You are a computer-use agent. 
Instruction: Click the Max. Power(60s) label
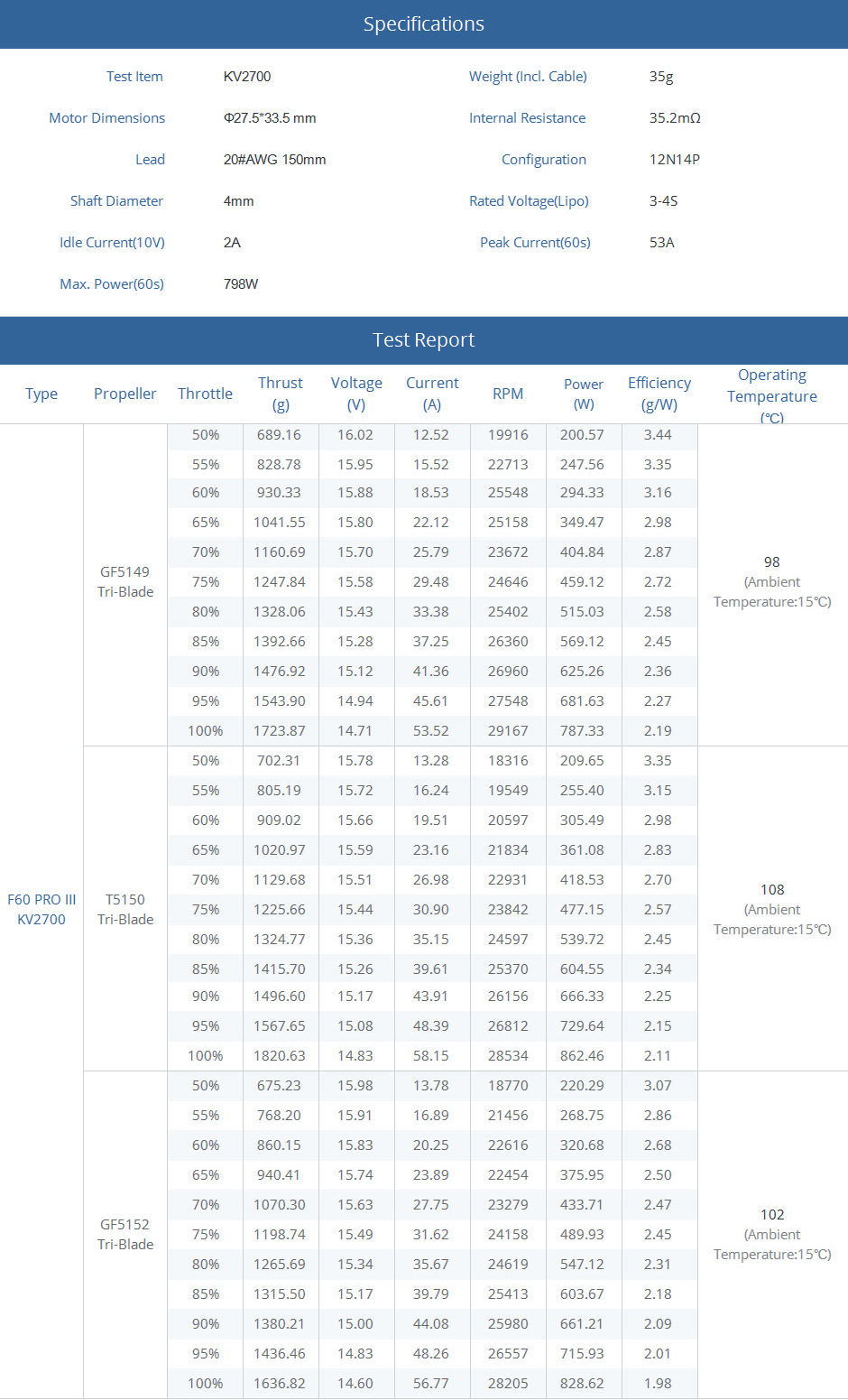112,284
